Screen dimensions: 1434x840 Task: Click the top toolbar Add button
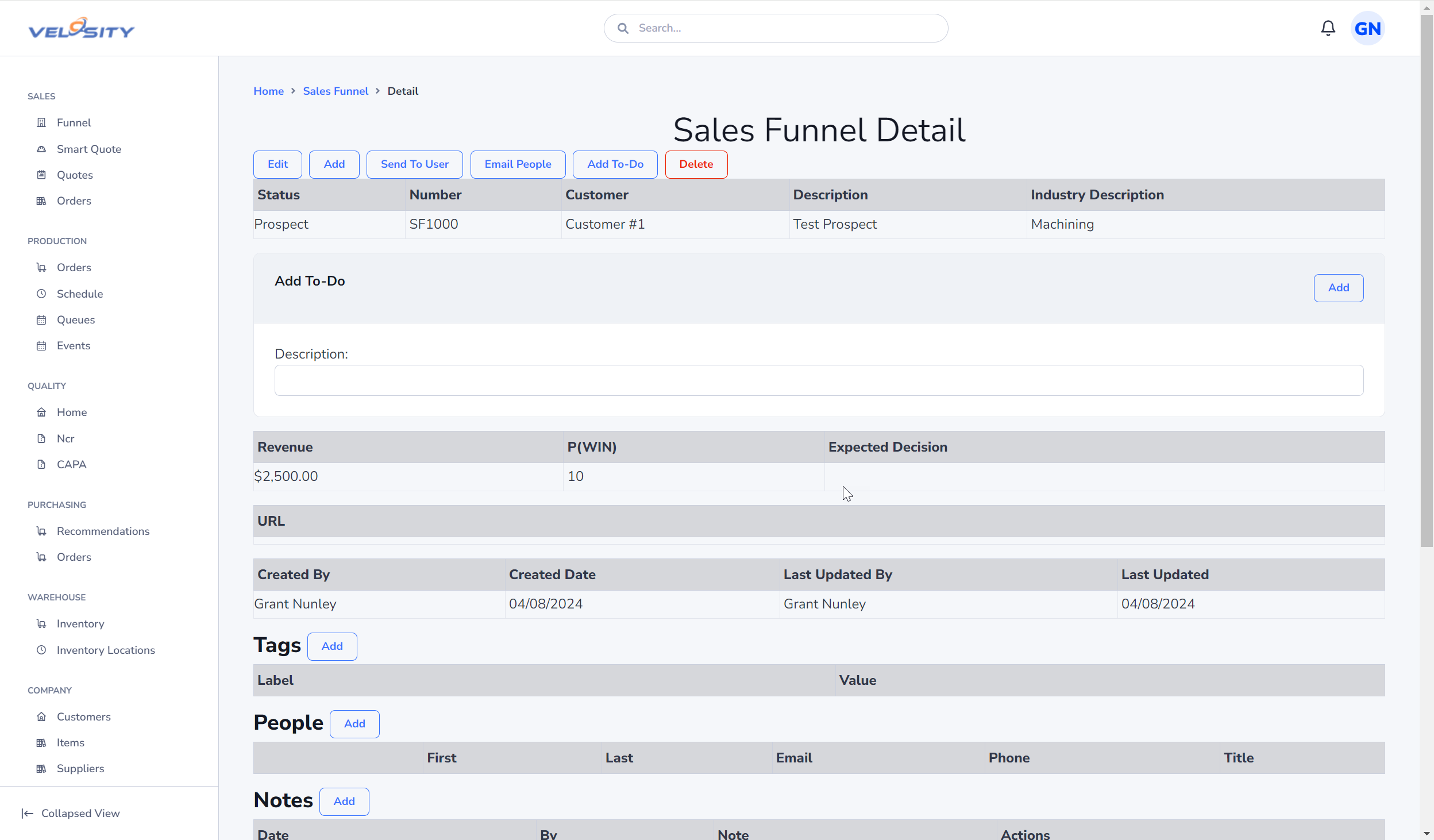pyautogui.click(x=334, y=164)
